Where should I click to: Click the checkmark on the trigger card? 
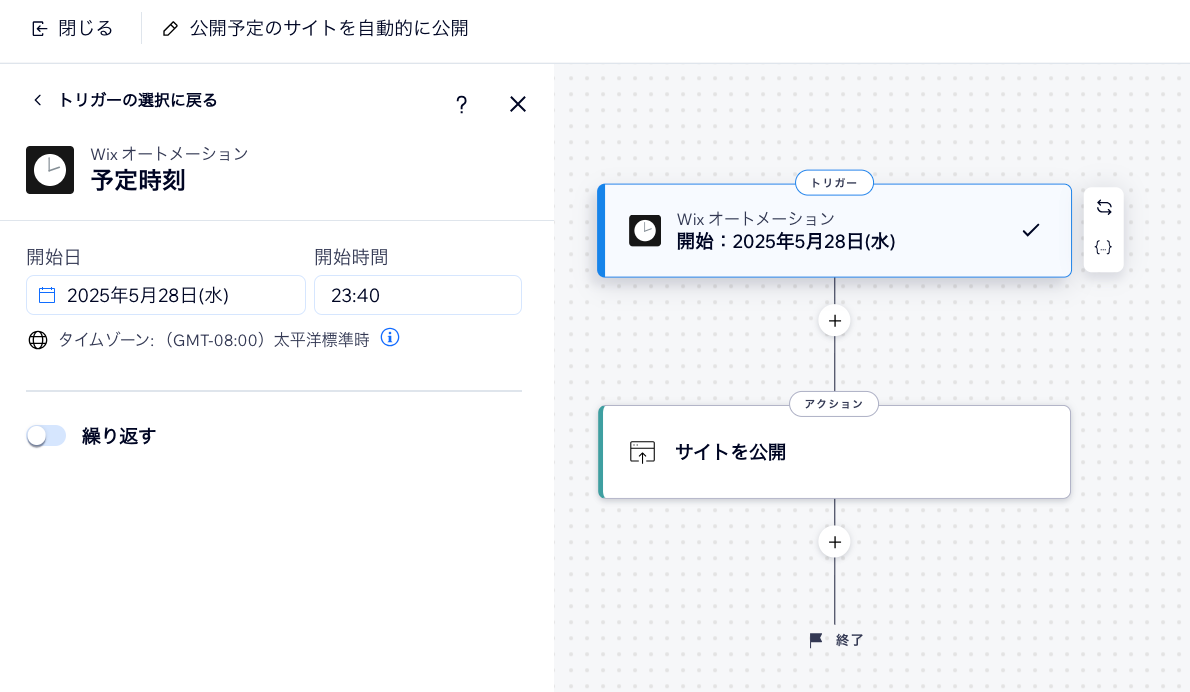(1030, 230)
